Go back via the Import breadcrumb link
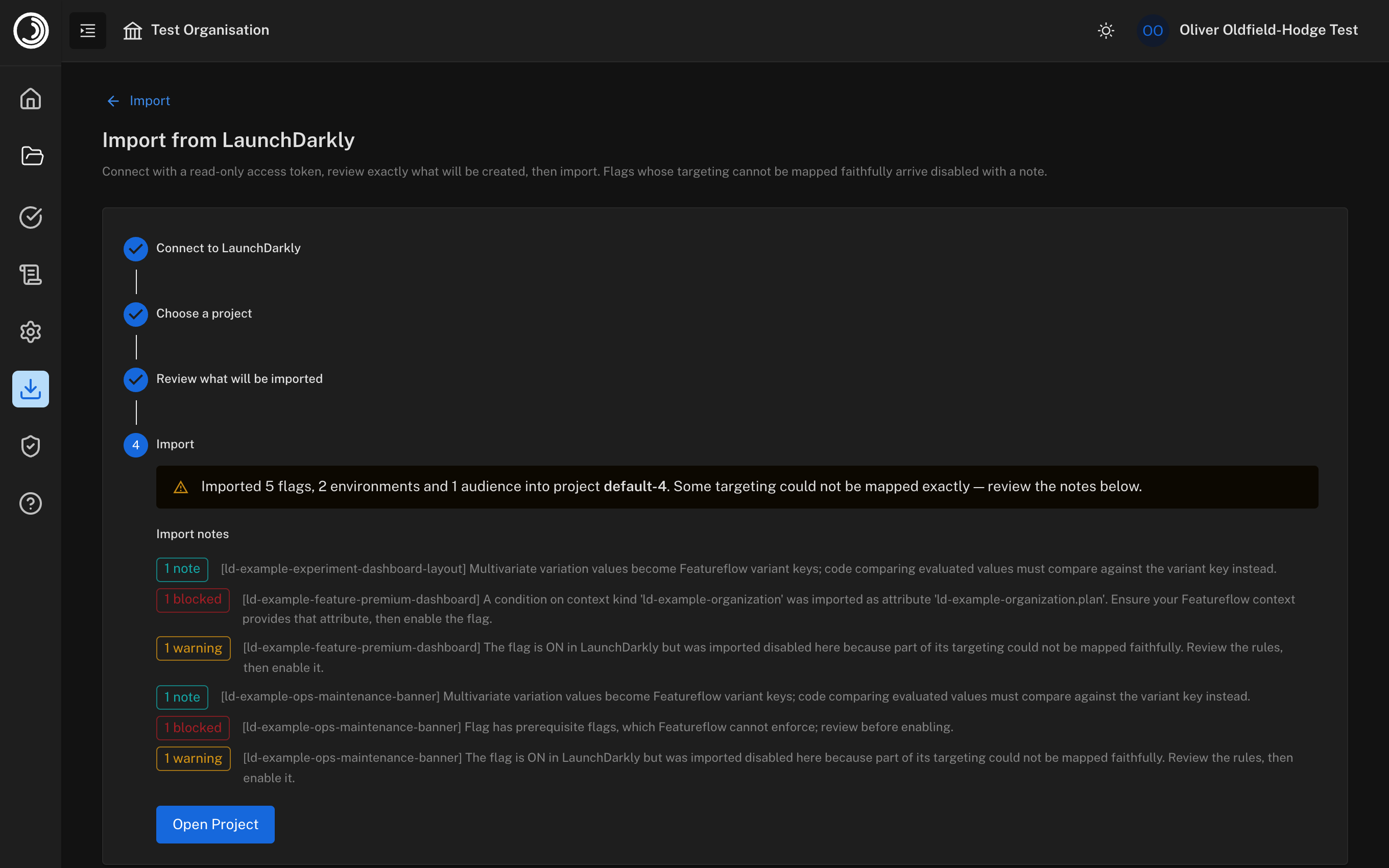The image size is (1389, 868). coord(150,101)
